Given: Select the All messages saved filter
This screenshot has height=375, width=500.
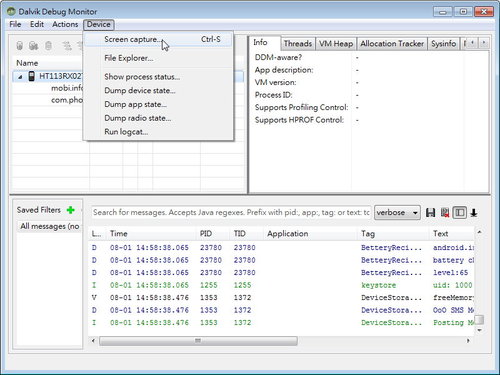Looking at the screenshot, I should click(50, 226).
